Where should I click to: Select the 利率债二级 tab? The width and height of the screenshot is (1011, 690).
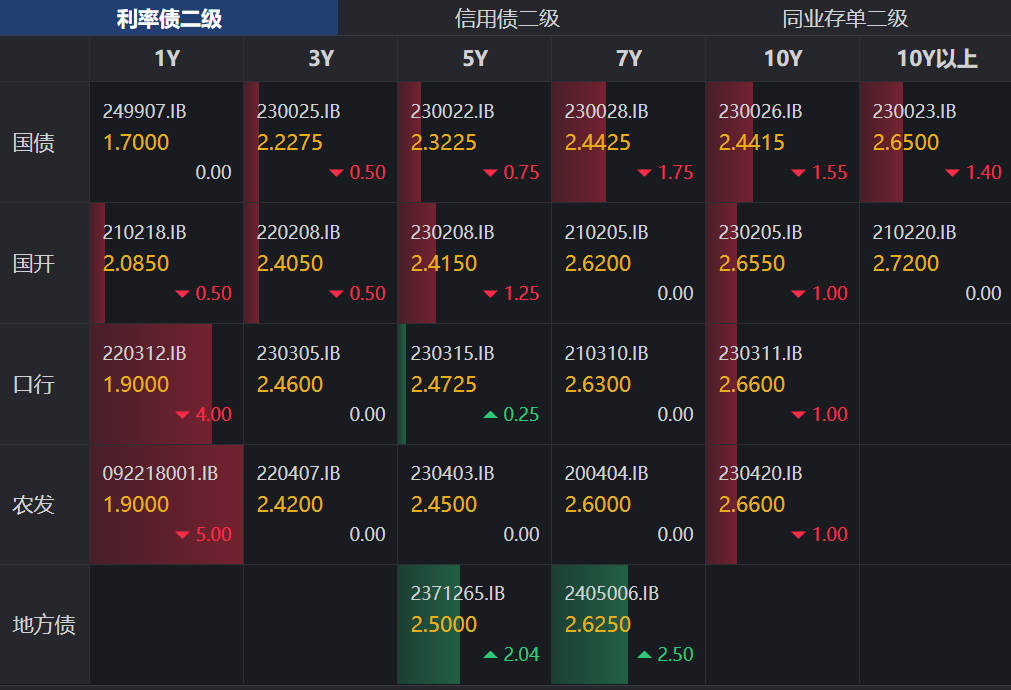click(168, 18)
